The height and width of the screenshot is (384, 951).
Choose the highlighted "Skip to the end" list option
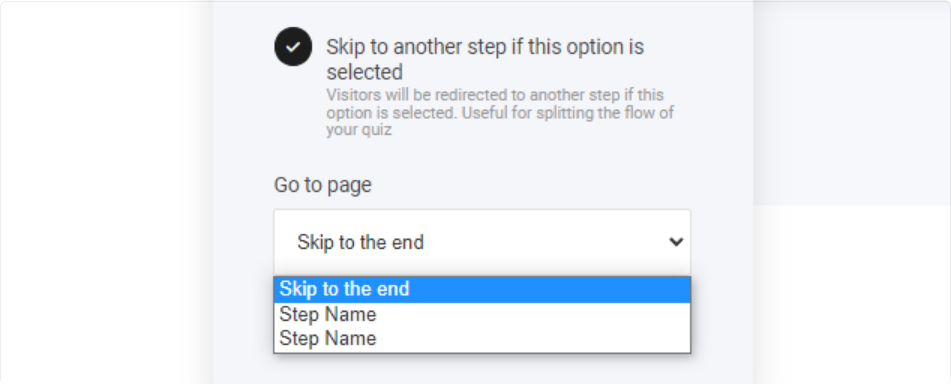[x=482, y=289]
